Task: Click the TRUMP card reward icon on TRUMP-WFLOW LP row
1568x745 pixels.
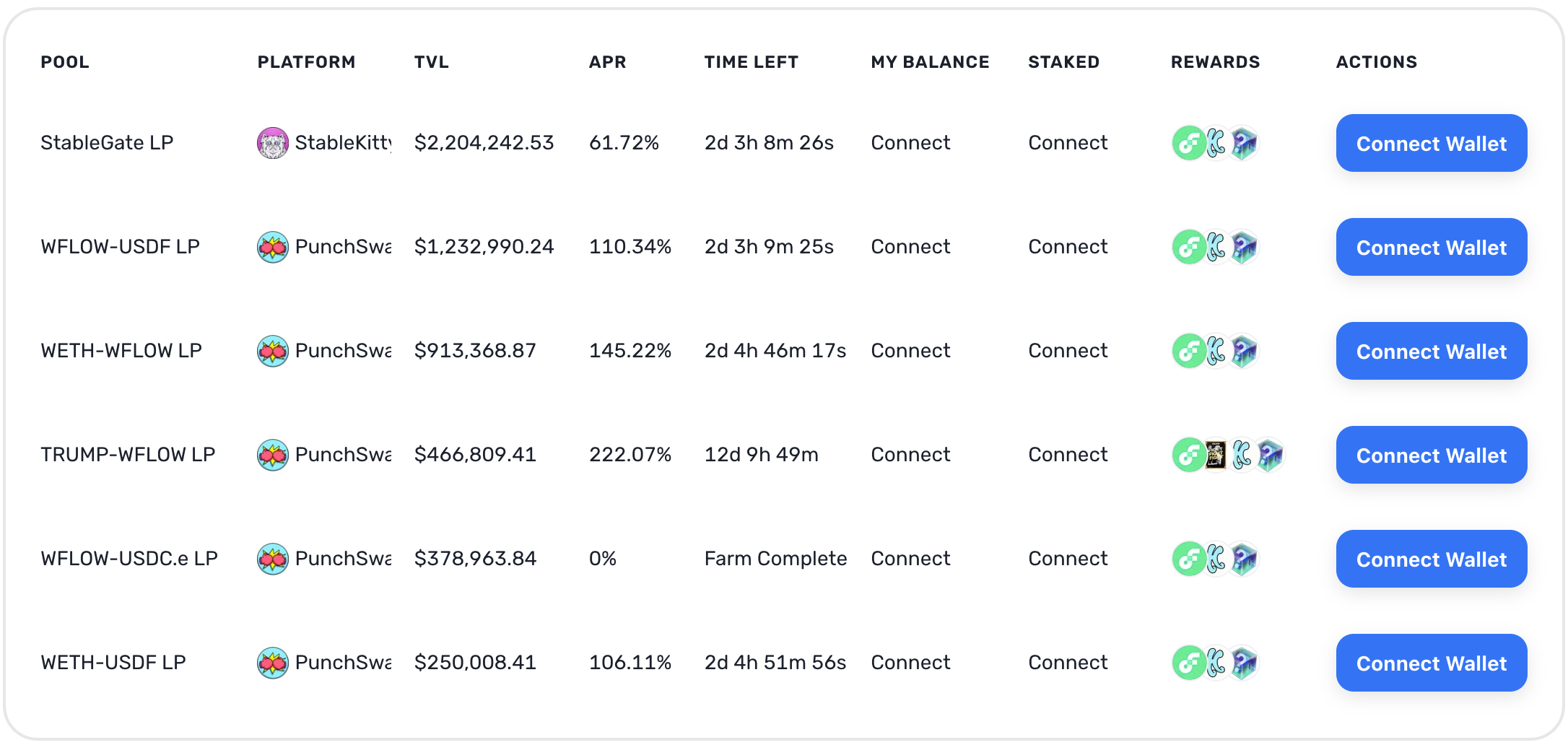Action: click(1216, 455)
